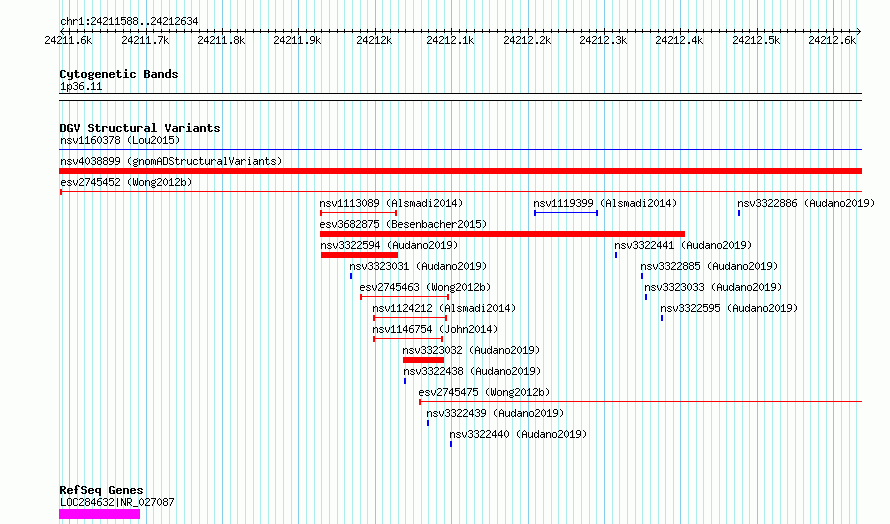This screenshot has height=524, width=890.
Task: Select the thick red bar under esv3682875
Action: pyautogui.click(x=502, y=234)
